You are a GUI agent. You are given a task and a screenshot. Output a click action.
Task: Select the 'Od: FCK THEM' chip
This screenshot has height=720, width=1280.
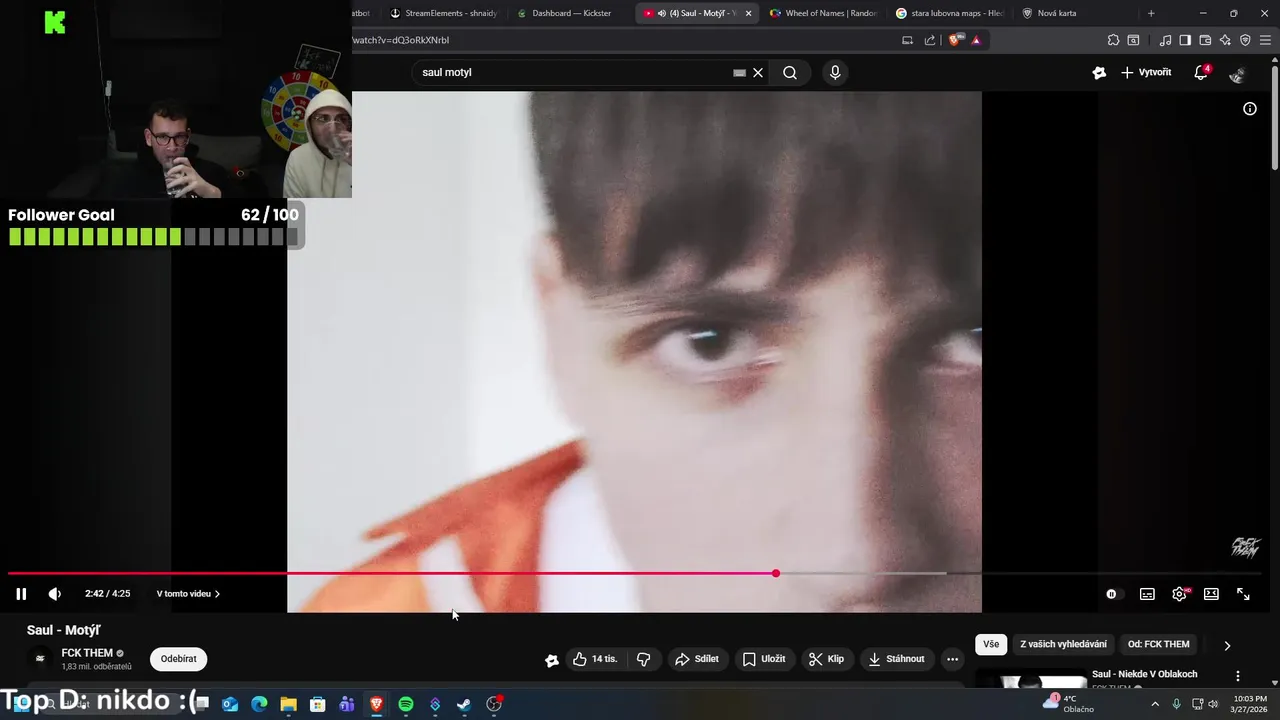(x=1159, y=645)
